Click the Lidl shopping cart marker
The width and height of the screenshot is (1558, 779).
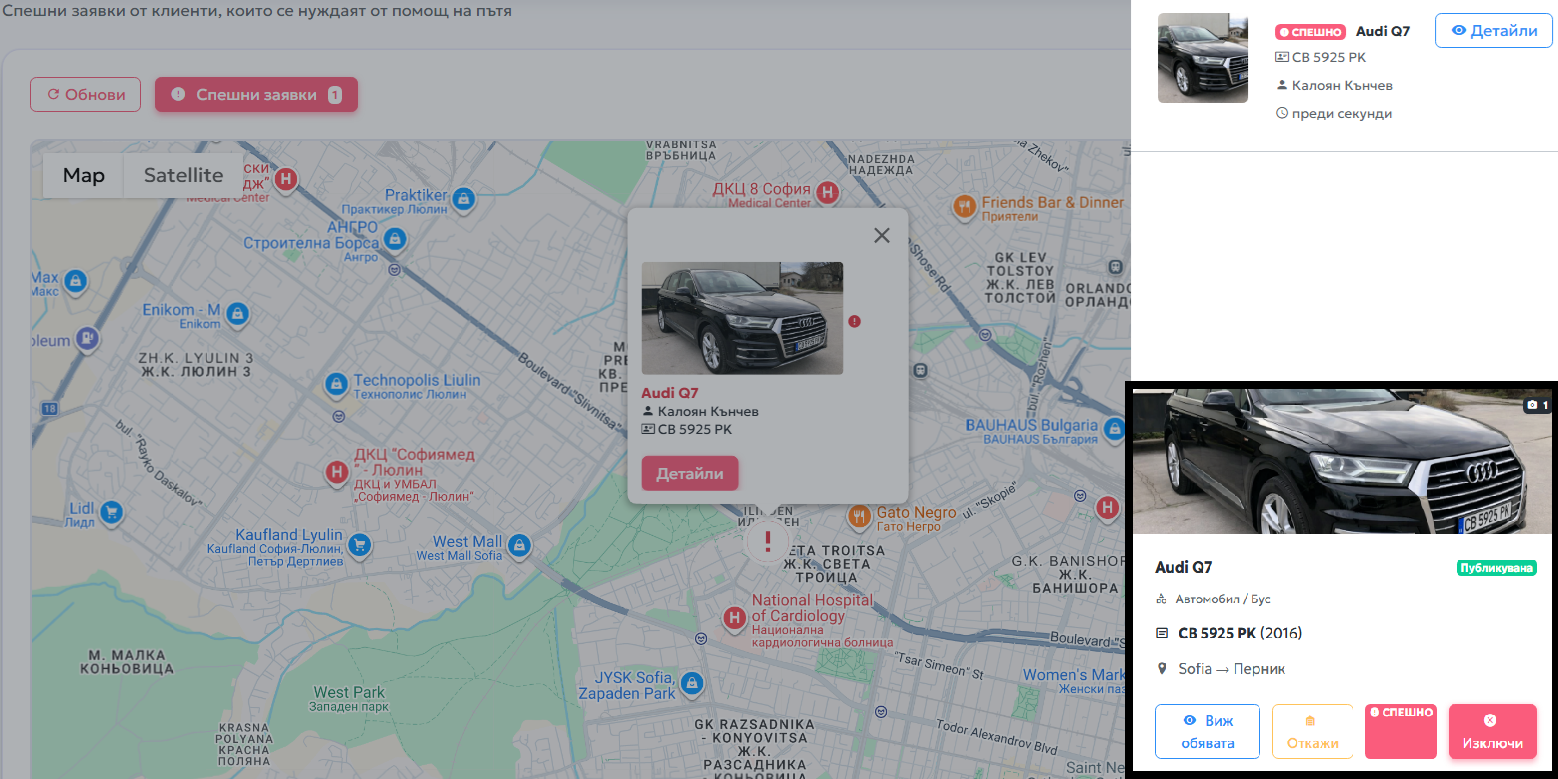point(111,513)
